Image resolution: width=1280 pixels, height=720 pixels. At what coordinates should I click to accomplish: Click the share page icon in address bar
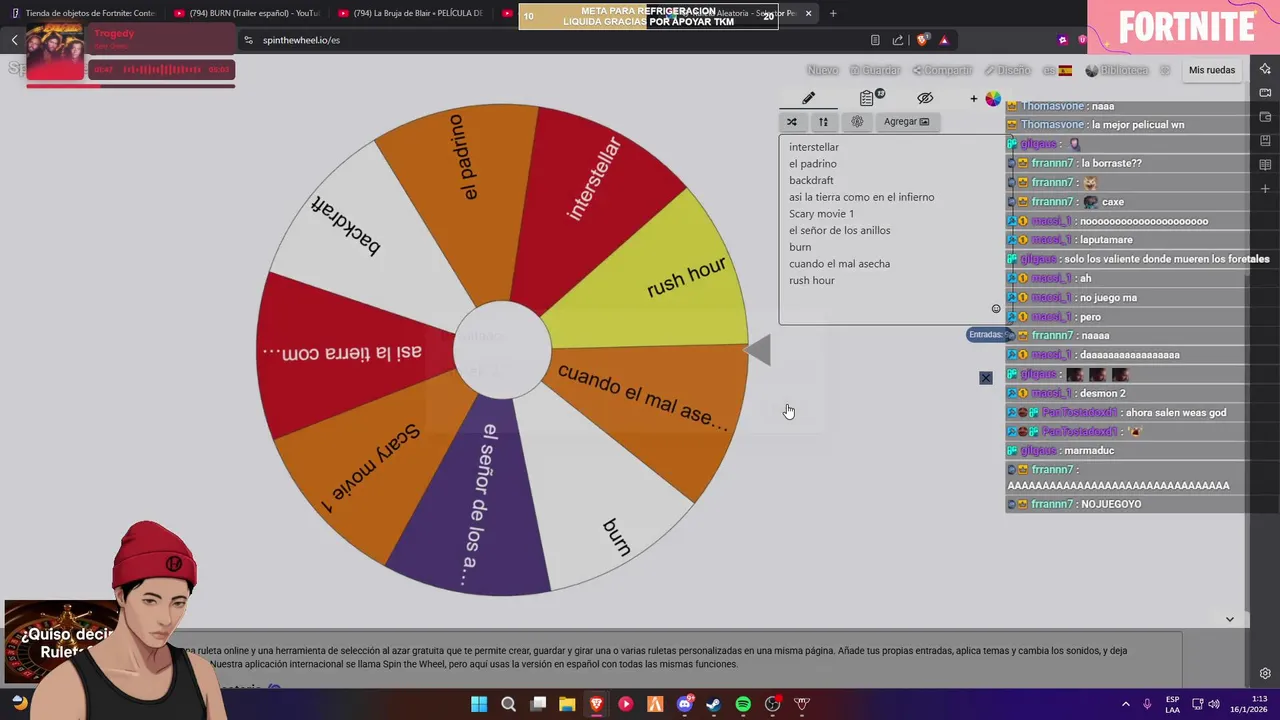pyautogui.click(x=898, y=40)
